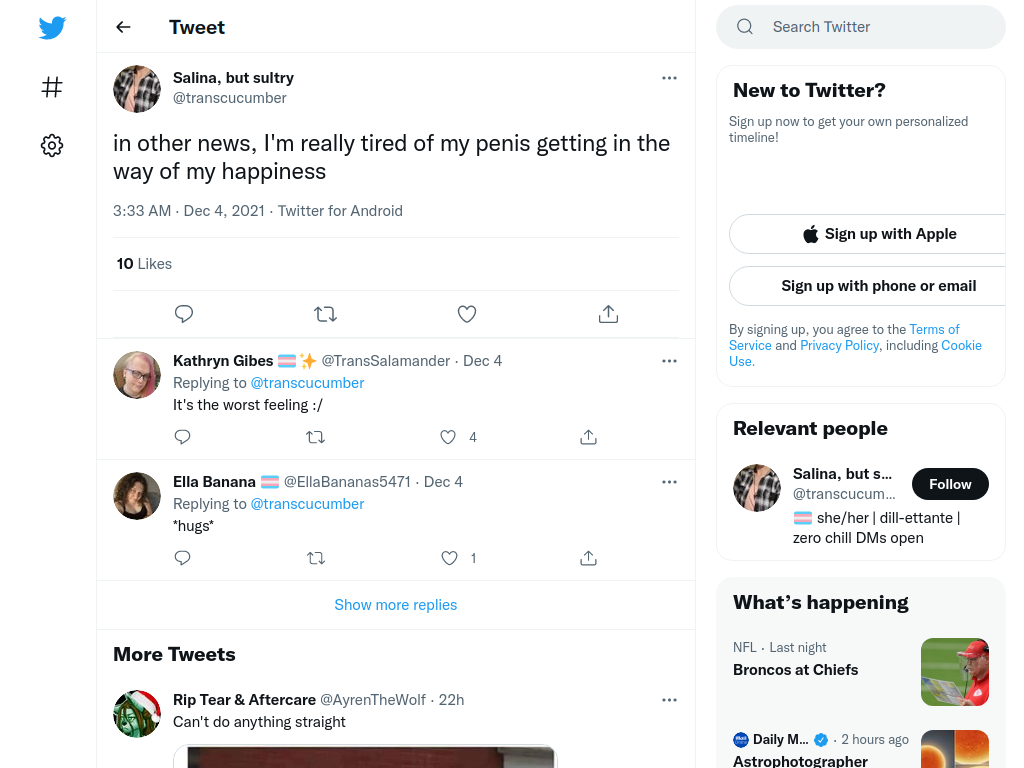The image size is (1024, 768).
Task: Open the more options menu on Salina's tweet
Action: pyautogui.click(x=669, y=78)
